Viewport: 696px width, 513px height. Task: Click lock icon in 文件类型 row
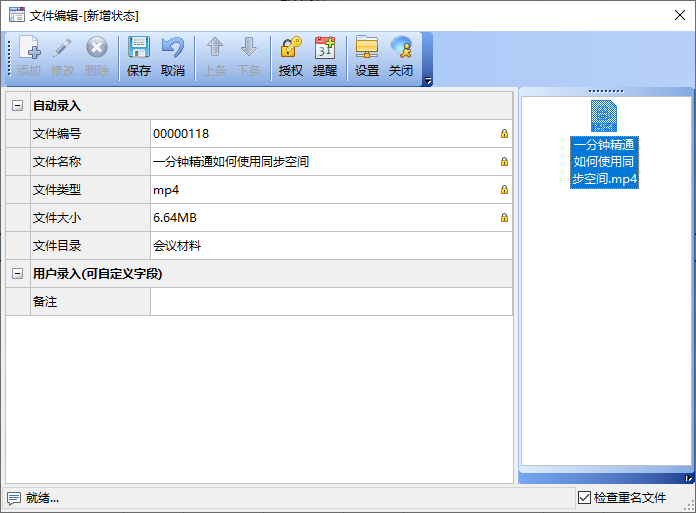point(504,189)
